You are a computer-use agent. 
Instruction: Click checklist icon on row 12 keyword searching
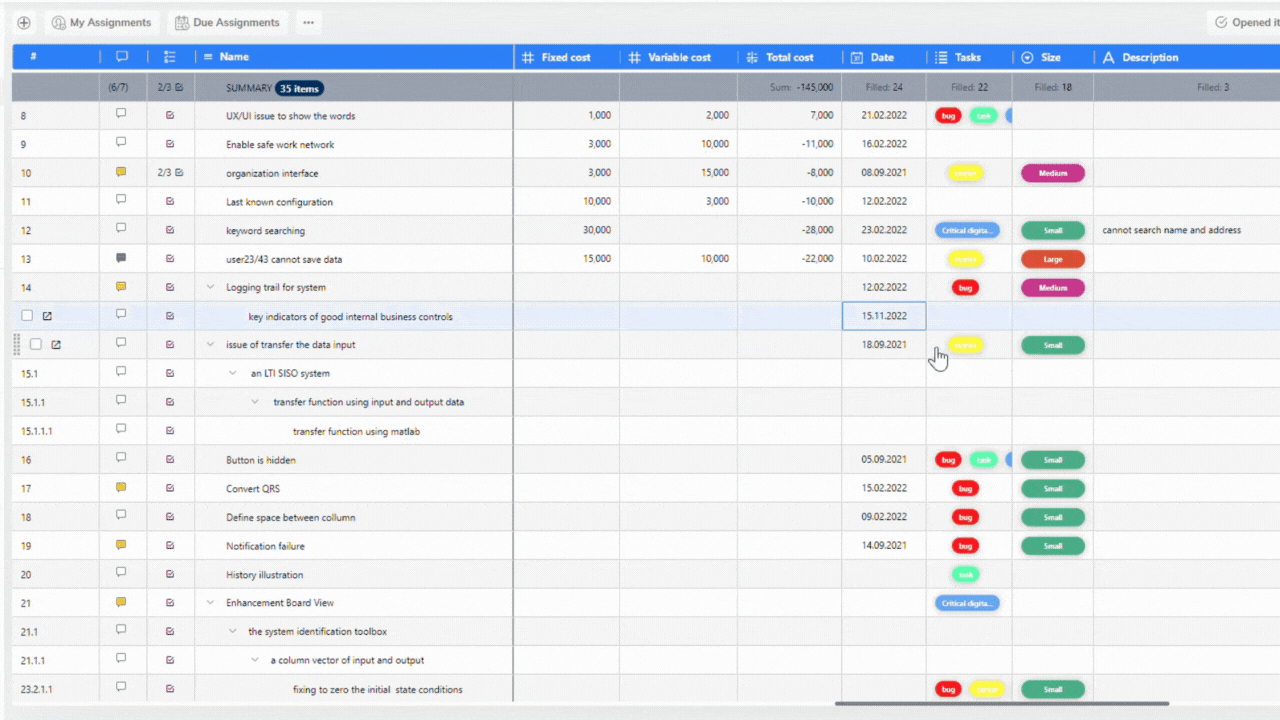[170, 230]
